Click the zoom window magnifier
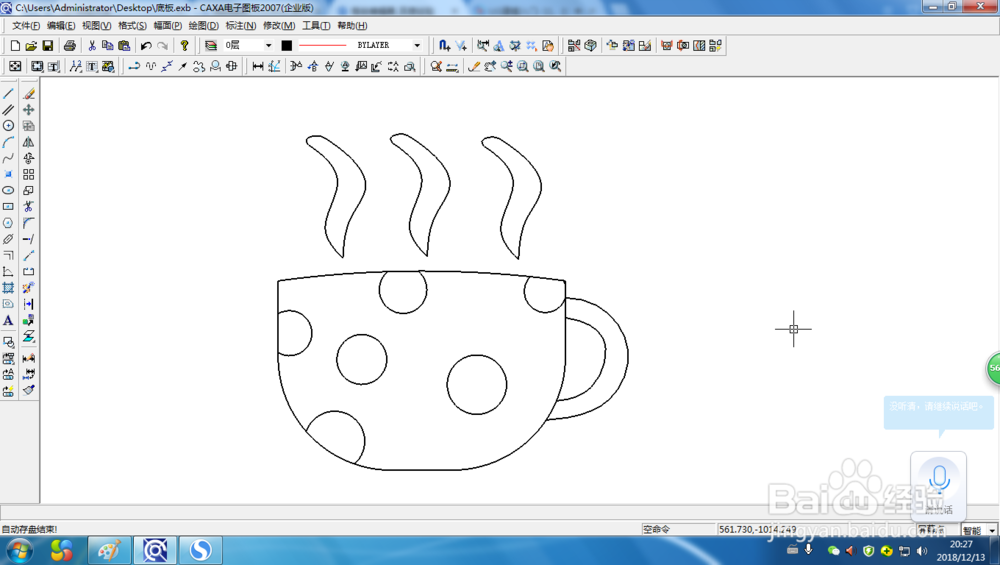This screenshot has width=1000, height=565. (x=523, y=66)
